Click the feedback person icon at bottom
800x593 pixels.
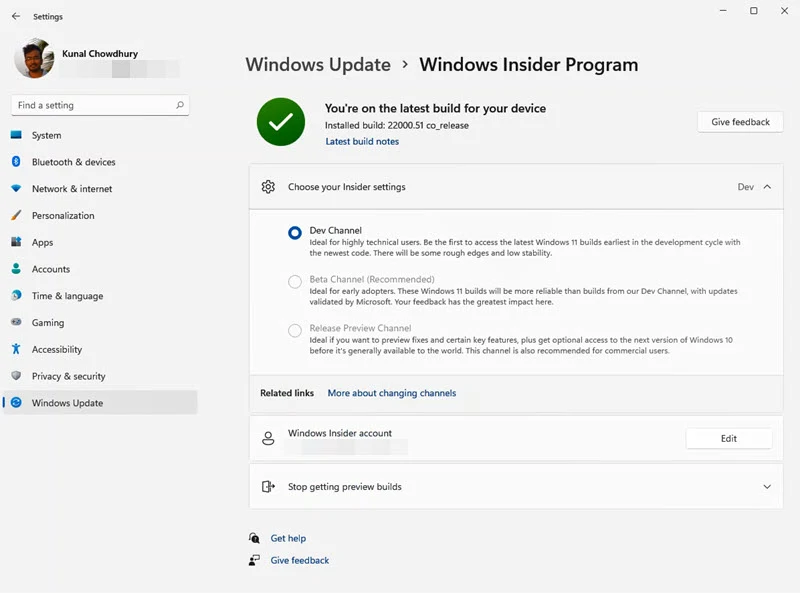pos(254,560)
